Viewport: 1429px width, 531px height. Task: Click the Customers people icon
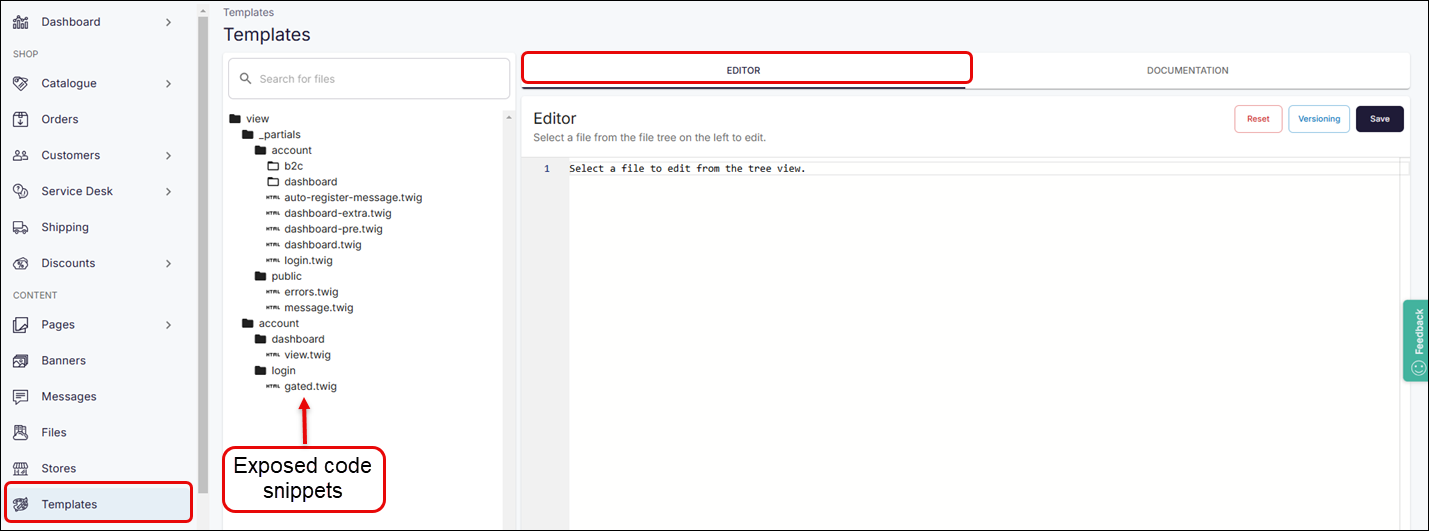[x=20, y=156]
